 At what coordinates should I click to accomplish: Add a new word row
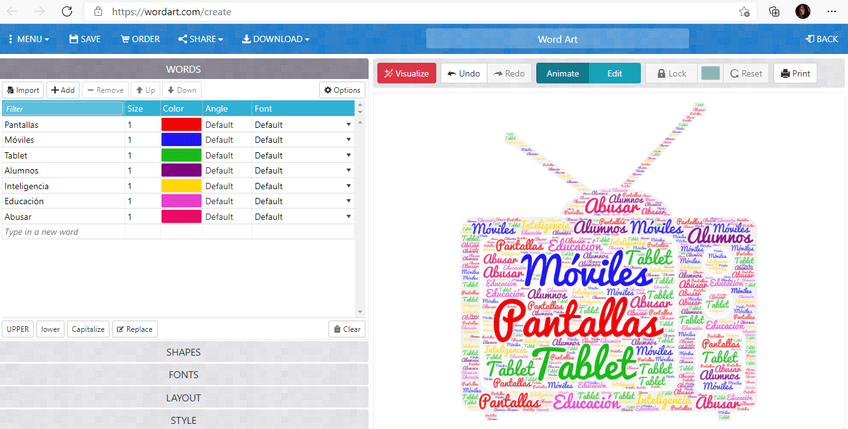pyautogui.click(x=63, y=90)
